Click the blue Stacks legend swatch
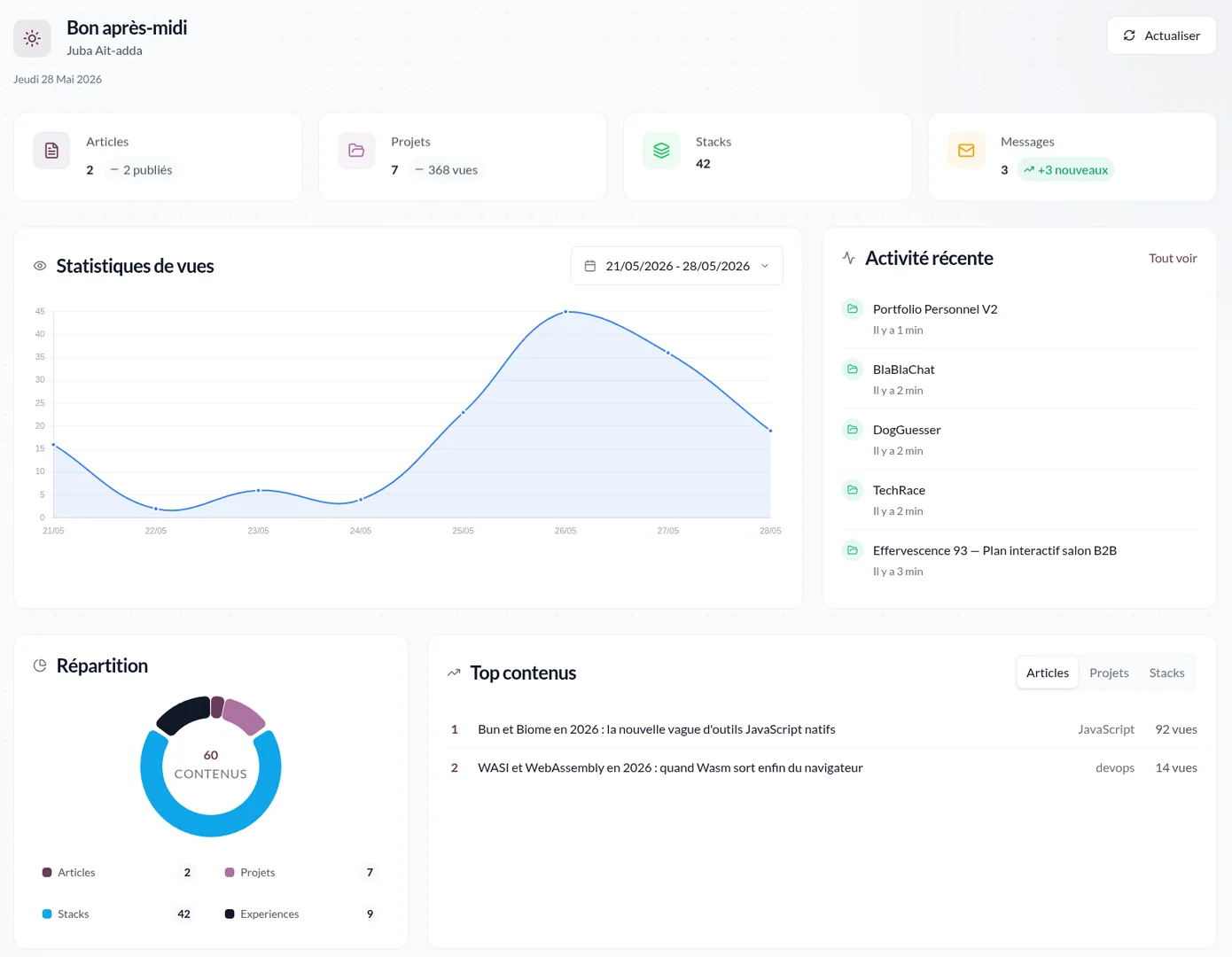This screenshot has width=1232, height=957. pyautogui.click(x=47, y=914)
